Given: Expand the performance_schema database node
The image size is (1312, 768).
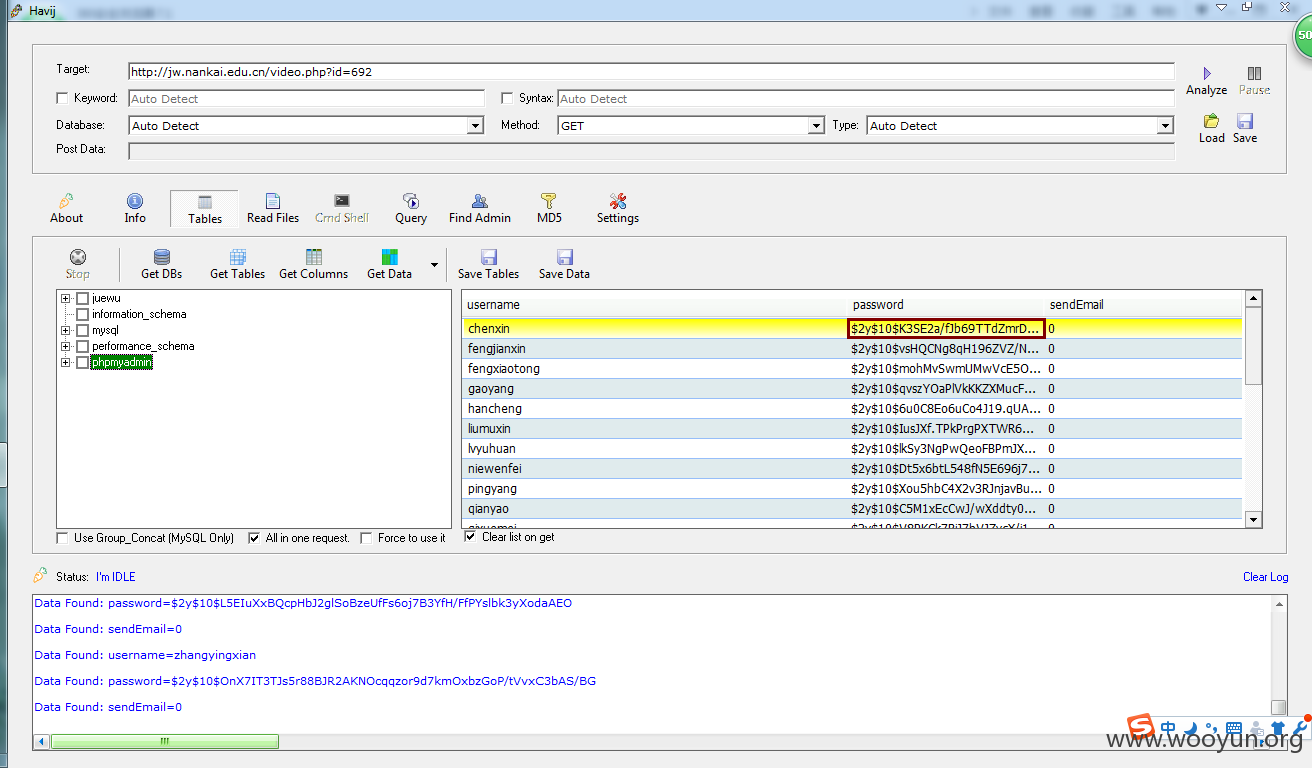Looking at the screenshot, I should click(x=66, y=346).
